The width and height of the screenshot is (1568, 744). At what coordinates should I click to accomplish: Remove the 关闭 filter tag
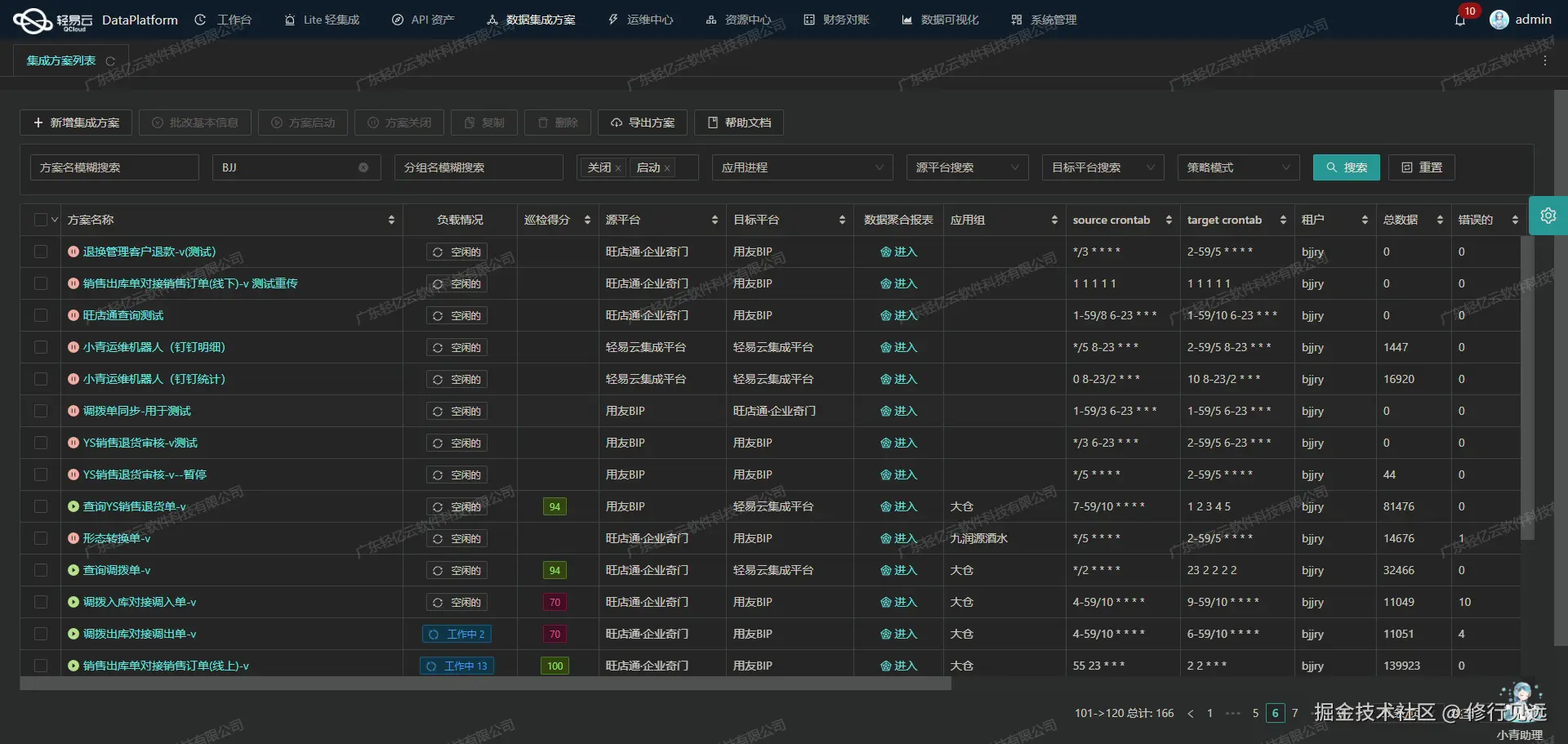(618, 168)
